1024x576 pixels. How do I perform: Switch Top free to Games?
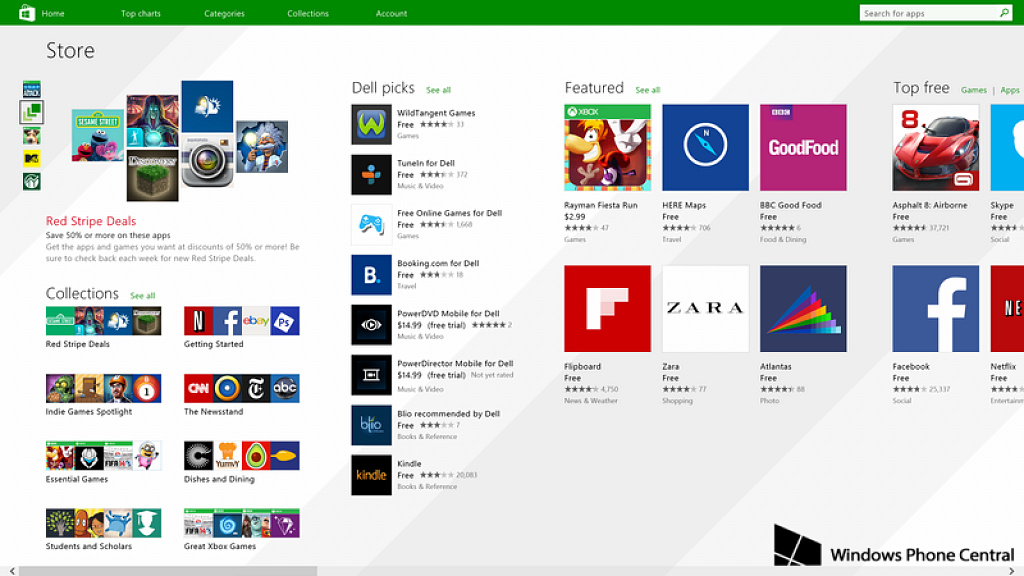[x=974, y=90]
